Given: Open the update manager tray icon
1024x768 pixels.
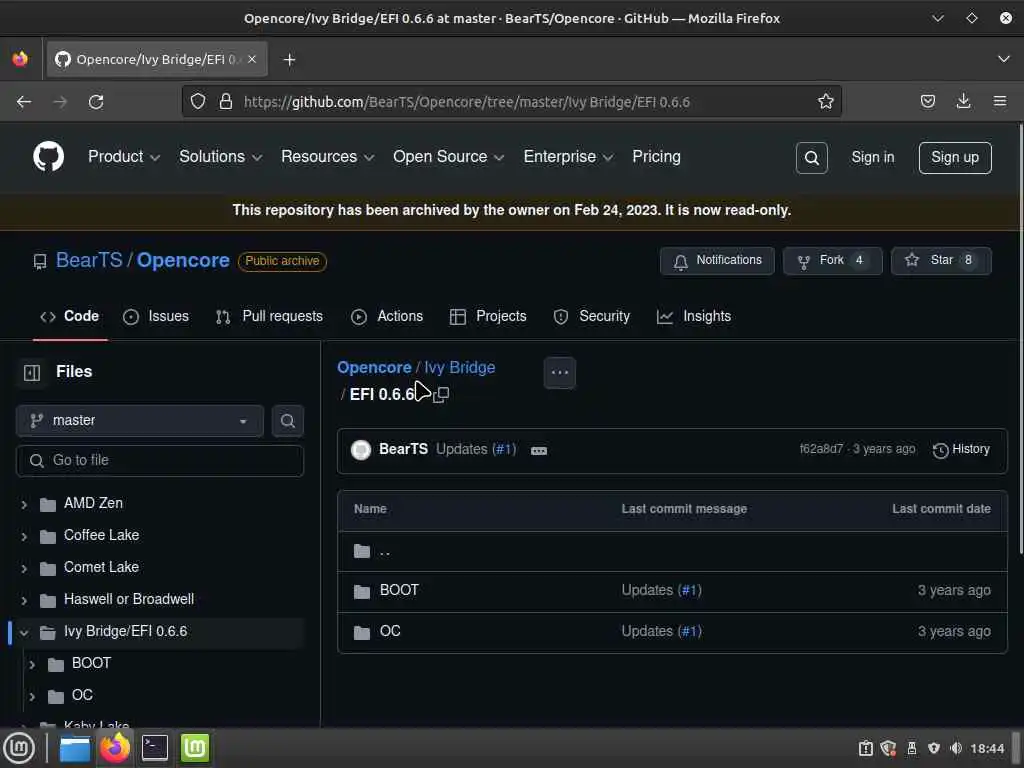Looking at the screenshot, I should pos(888,748).
